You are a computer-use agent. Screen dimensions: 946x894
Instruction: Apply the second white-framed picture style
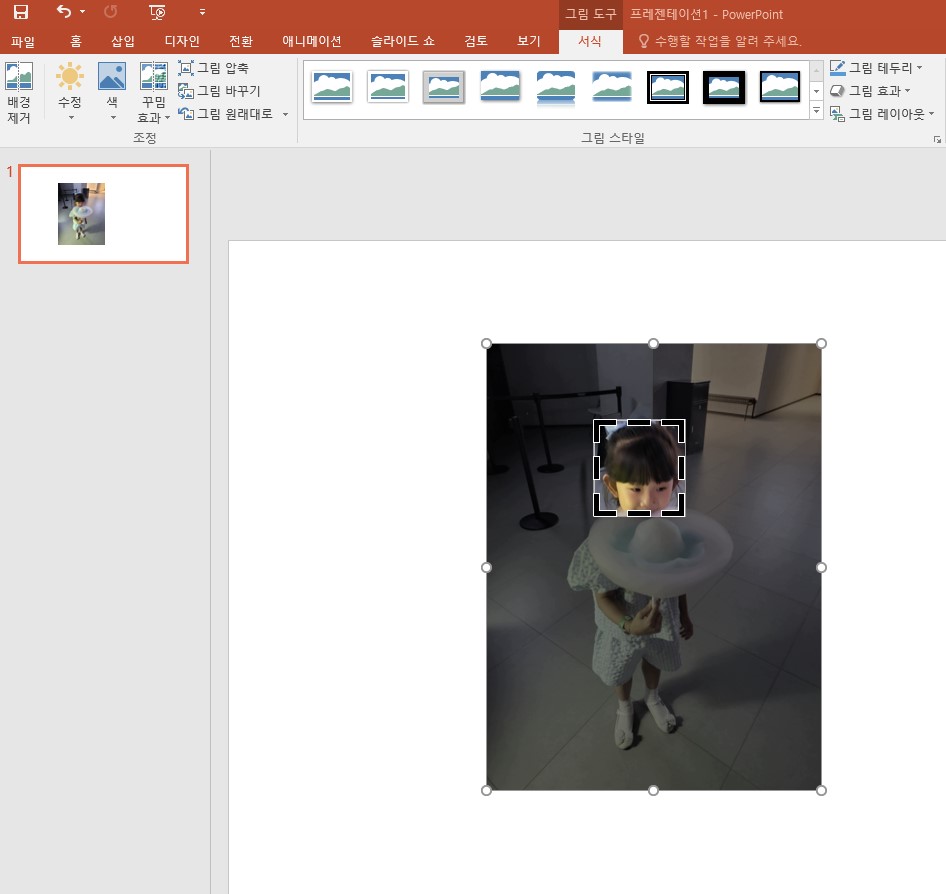[x=388, y=87]
